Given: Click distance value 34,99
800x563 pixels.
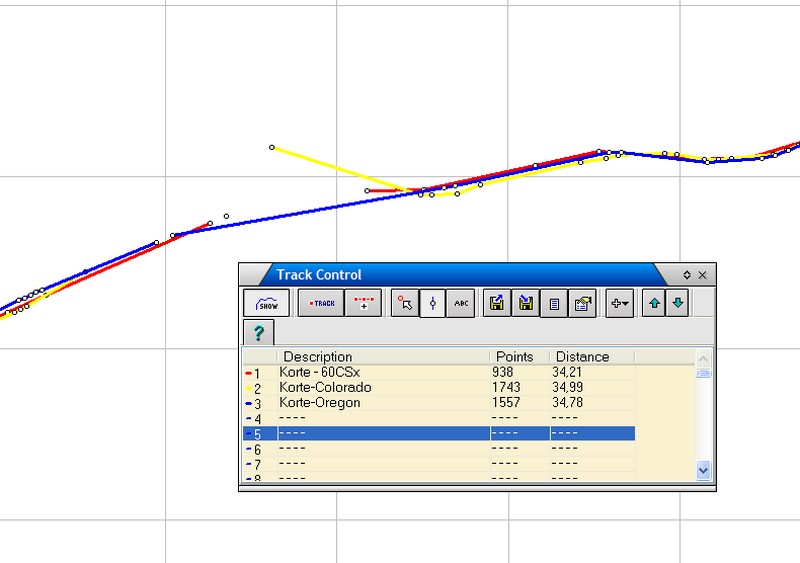Looking at the screenshot, I should coord(567,387).
